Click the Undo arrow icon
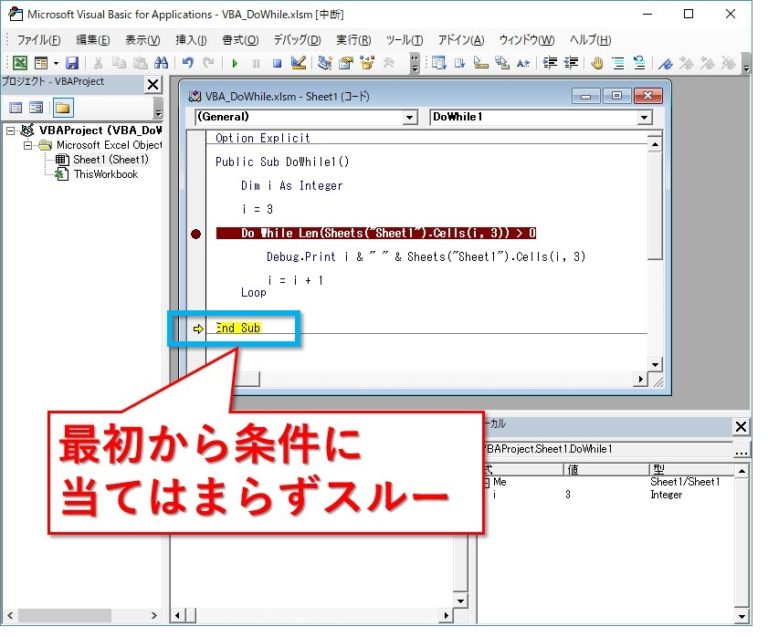This screenshot has width=768, height=637. click(188, 63)
